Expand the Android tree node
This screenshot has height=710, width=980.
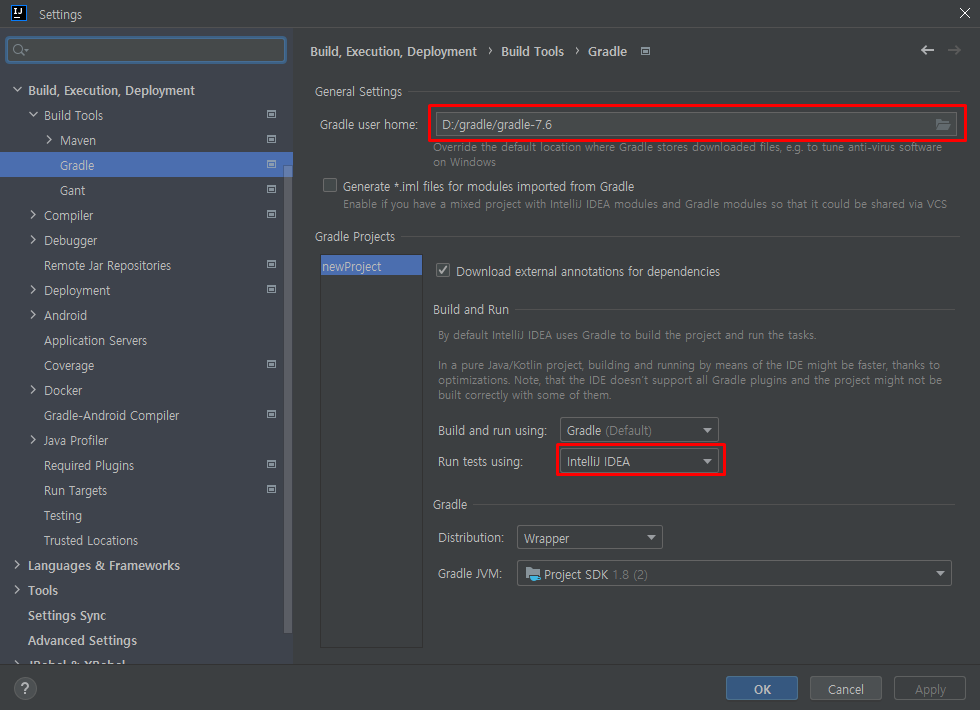(34, 315)
